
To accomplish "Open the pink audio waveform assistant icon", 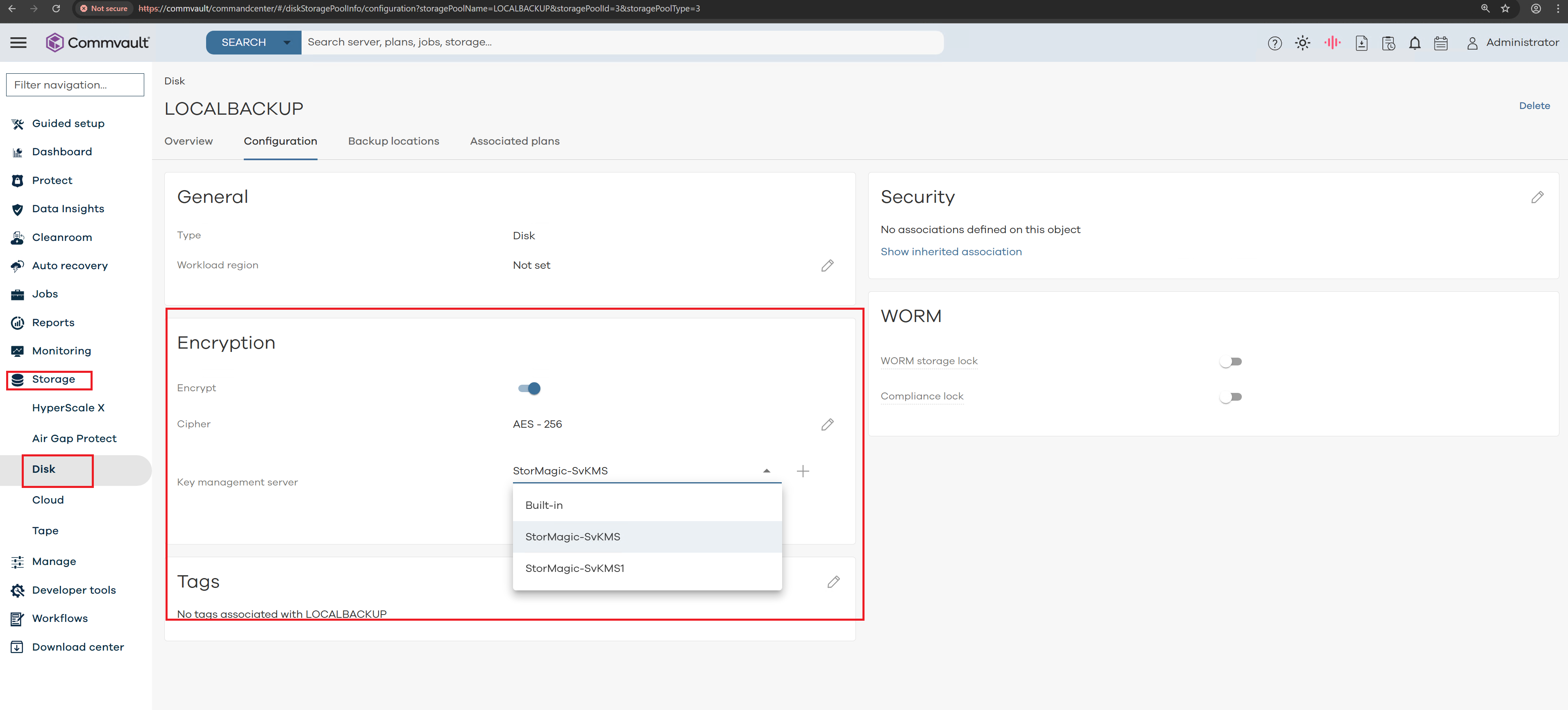I will (1332, 43).
